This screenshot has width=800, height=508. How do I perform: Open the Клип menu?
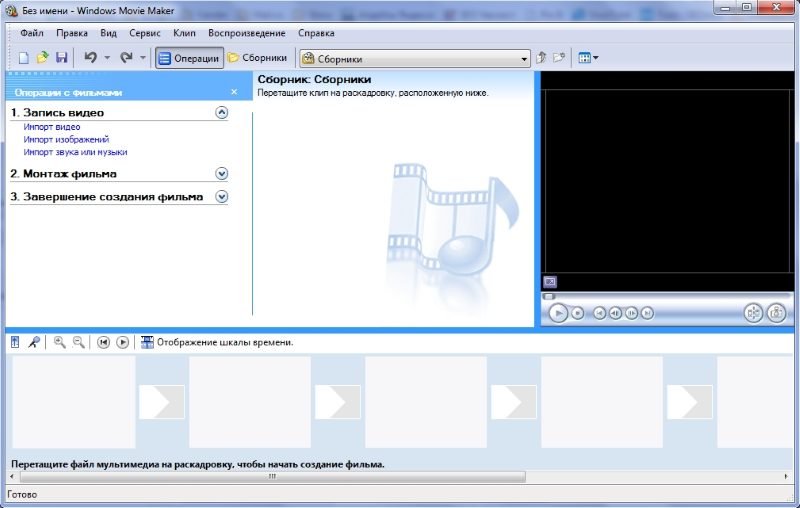184,33
